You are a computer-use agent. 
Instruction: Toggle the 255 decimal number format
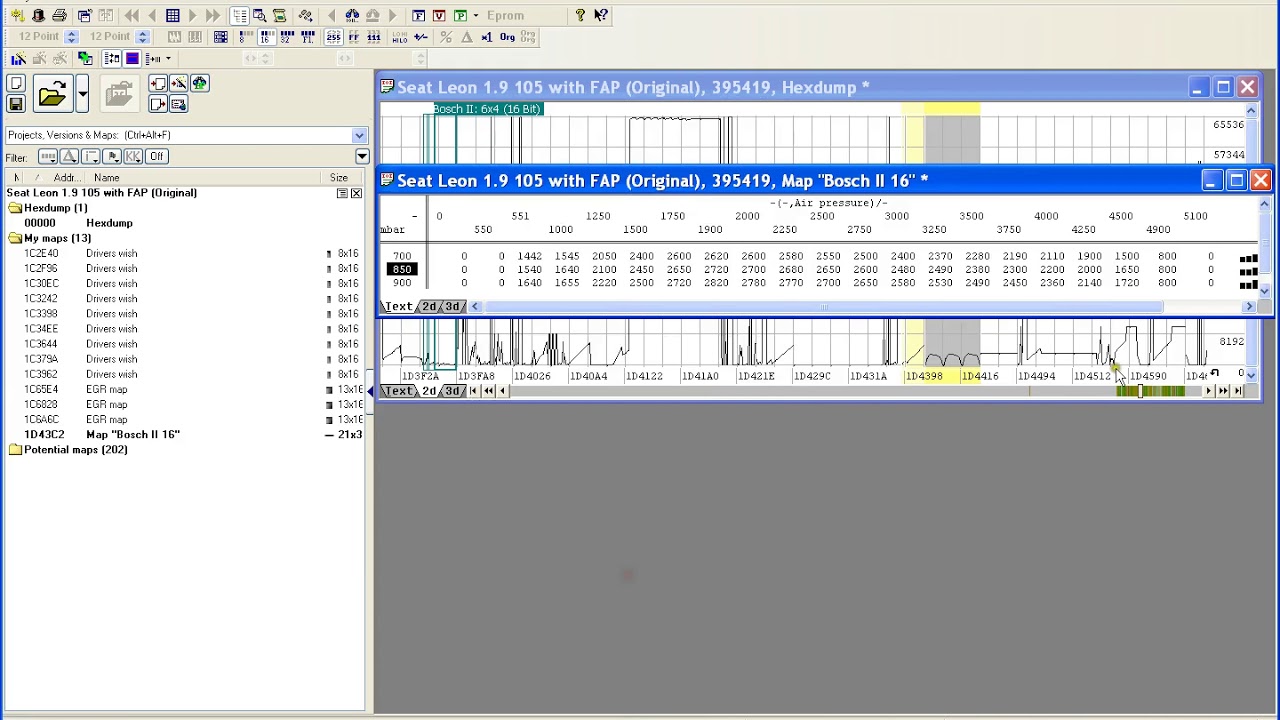pyautogui.click(x=333, y=37)
